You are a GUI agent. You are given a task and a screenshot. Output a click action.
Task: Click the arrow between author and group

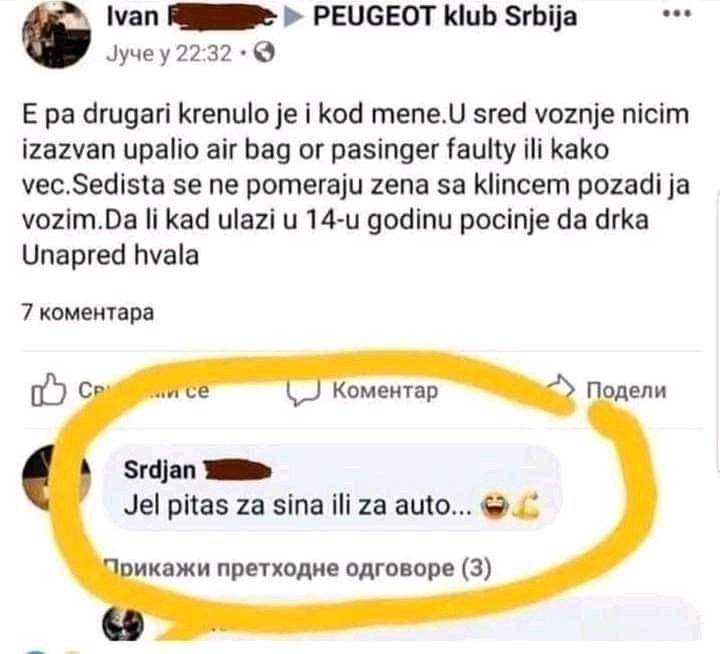[293, 17]
